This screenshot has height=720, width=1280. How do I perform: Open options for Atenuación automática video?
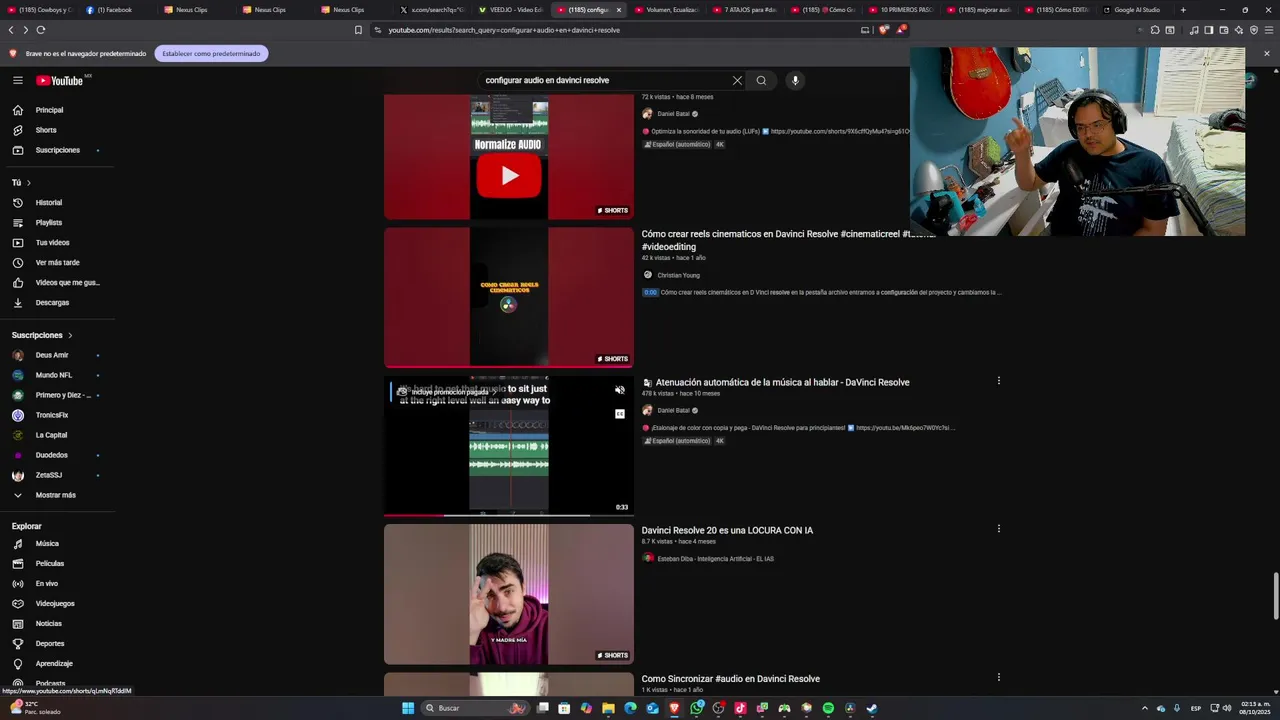pyautogui.click(x=998, y=381)
